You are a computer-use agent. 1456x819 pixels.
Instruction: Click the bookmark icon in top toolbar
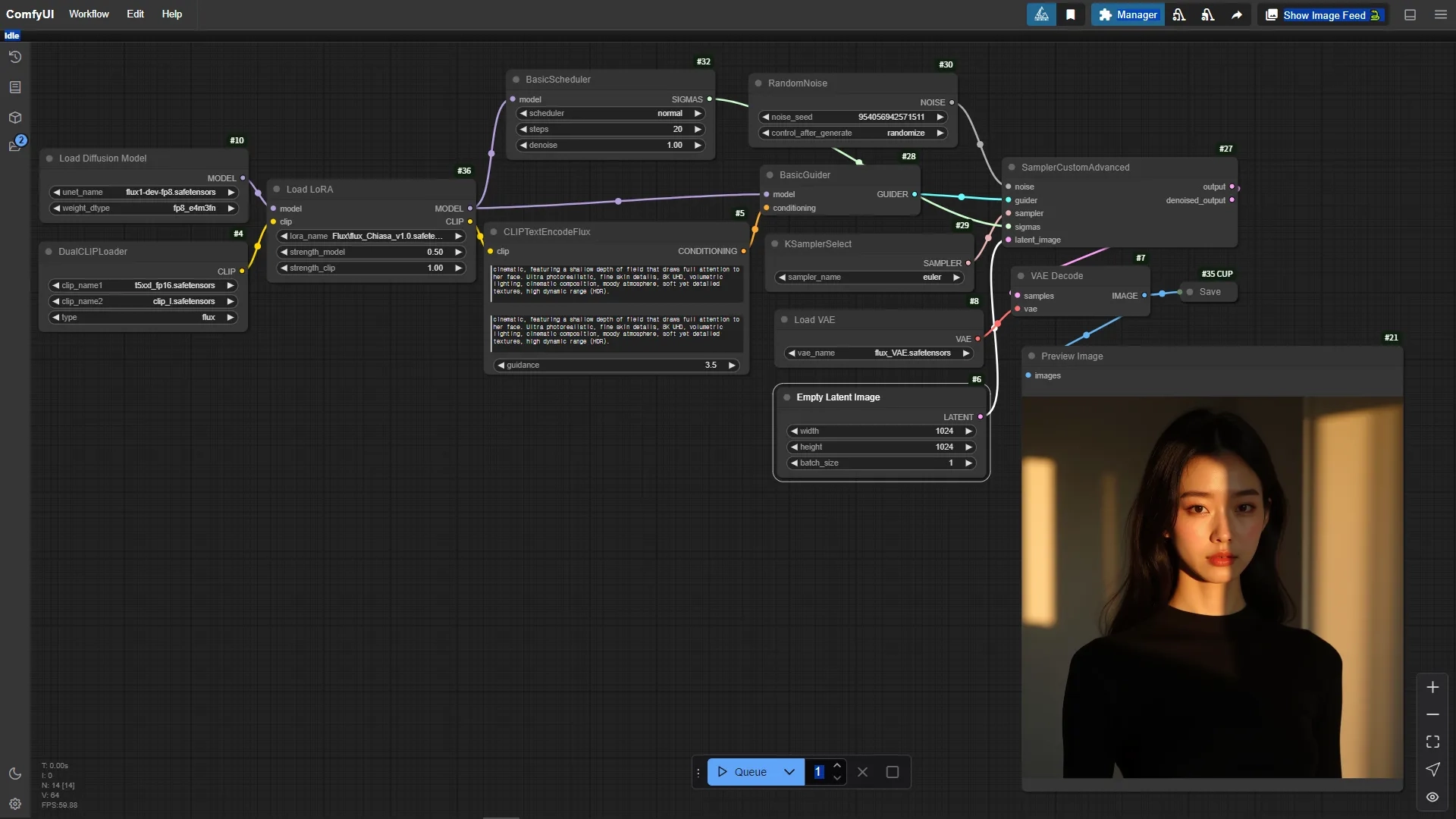pos(1070,14)
